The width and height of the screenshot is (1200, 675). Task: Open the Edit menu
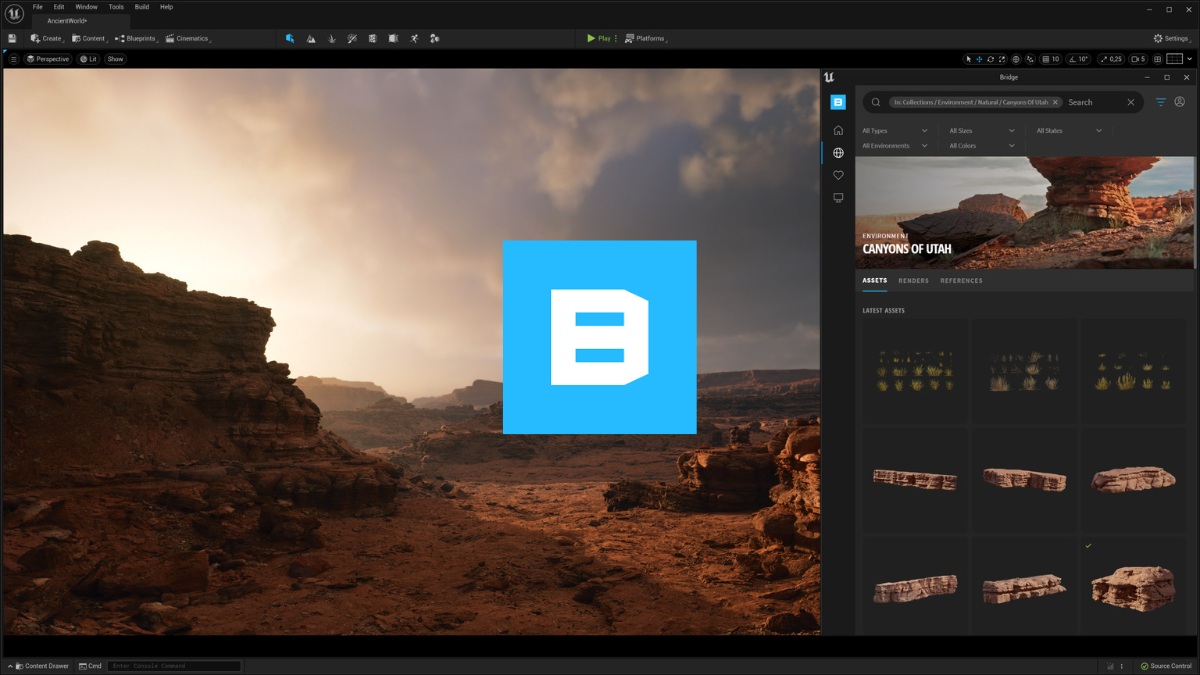click(x=59, y=7)
